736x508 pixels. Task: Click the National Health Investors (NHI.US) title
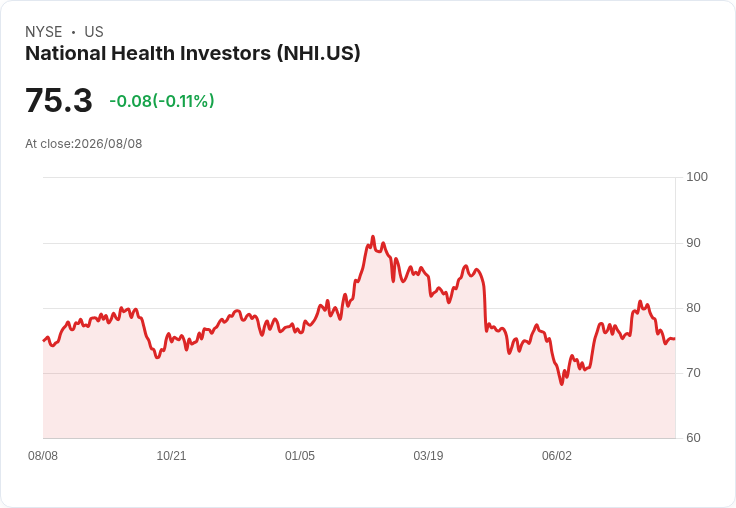pyautogui.click(x=192, y=54)
